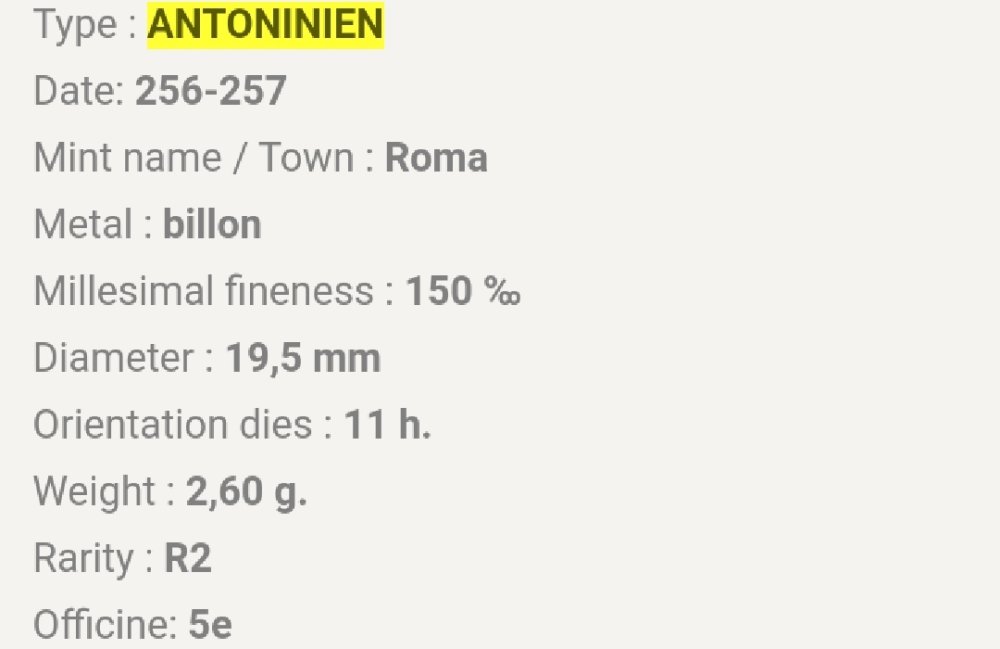Select the weight value 2,60 g.
This screenshot has width=1000, height=649.
(x=246, y=492)
